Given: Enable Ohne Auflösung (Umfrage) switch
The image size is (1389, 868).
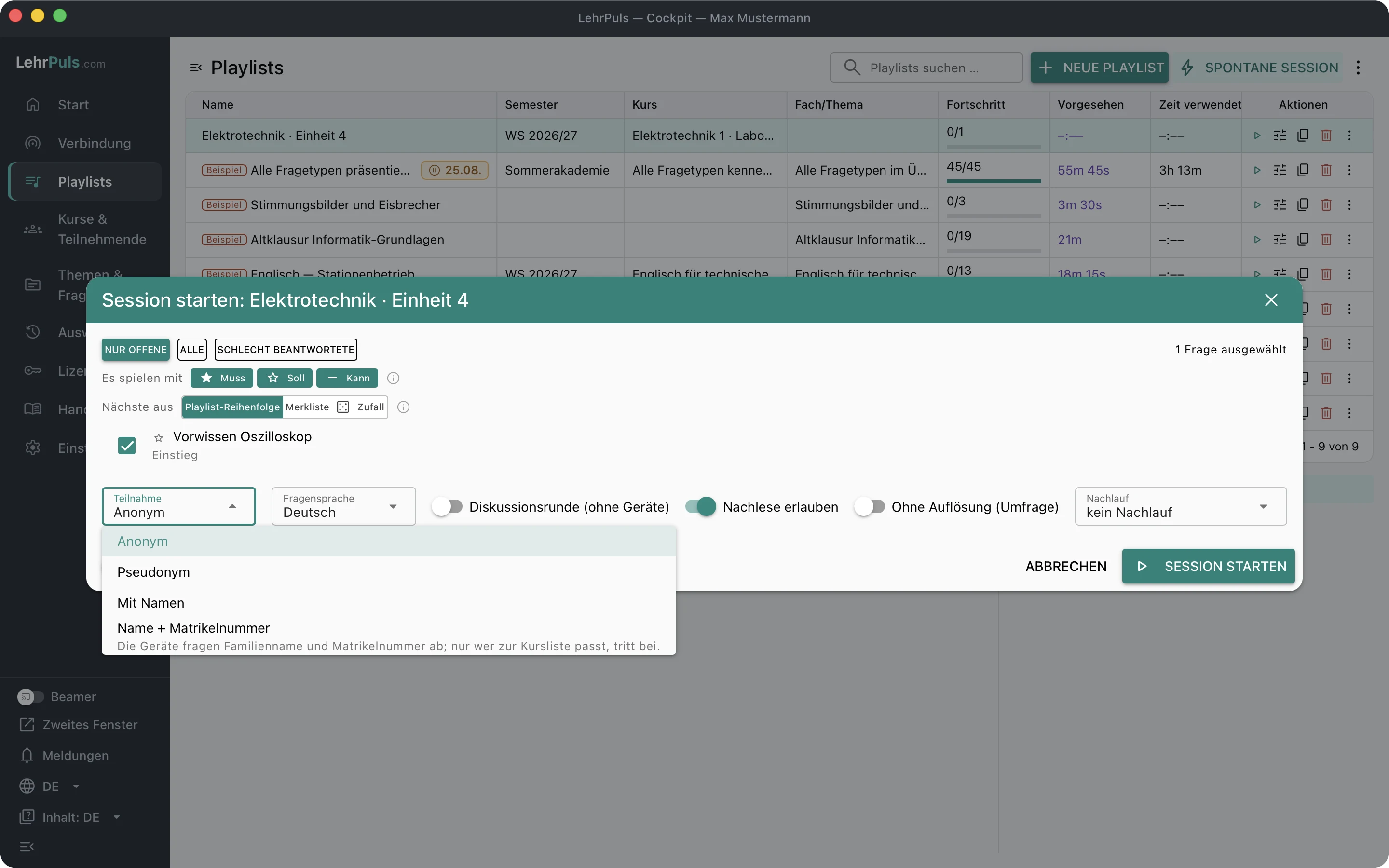Looking at the screenshot, I should pyautogui.click(x=870, y=506).
